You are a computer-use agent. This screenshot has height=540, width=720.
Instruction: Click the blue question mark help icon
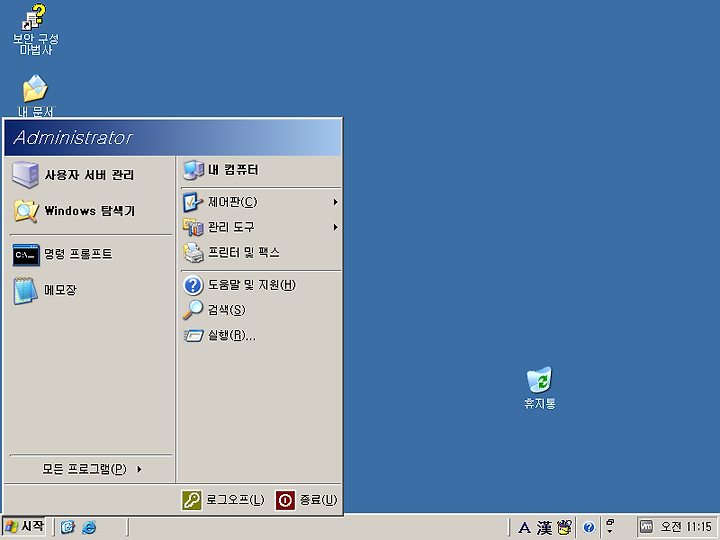[x=193, y=285]
